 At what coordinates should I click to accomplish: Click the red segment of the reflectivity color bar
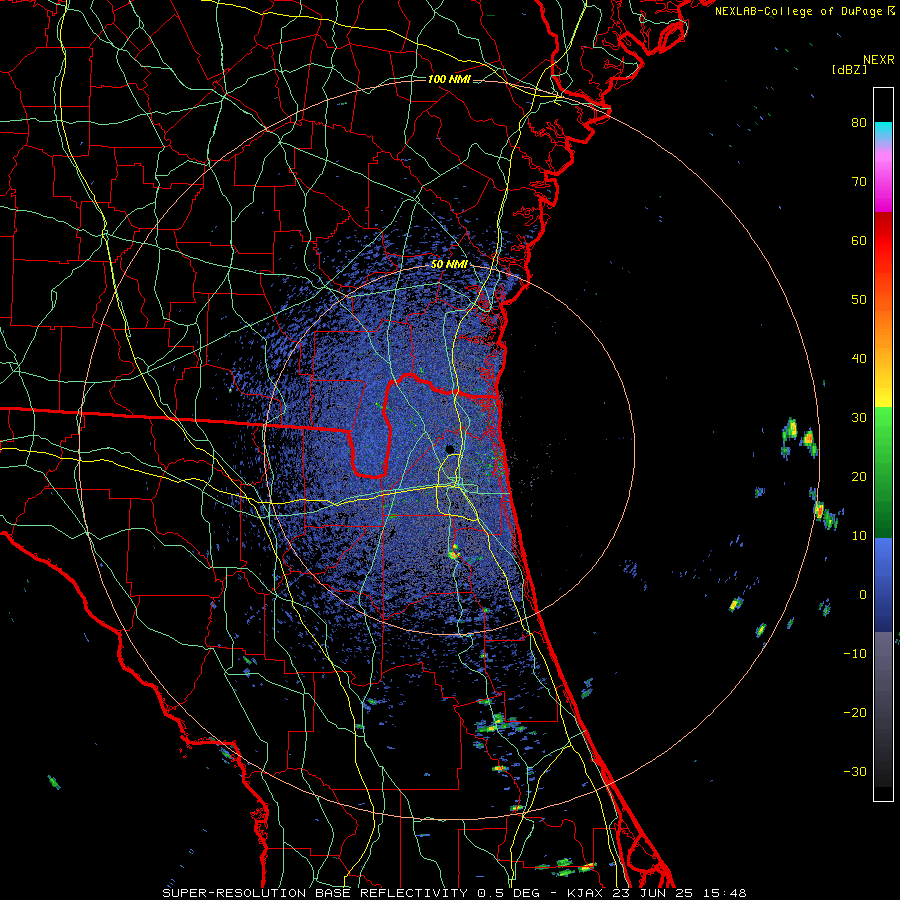click(883, 241)
